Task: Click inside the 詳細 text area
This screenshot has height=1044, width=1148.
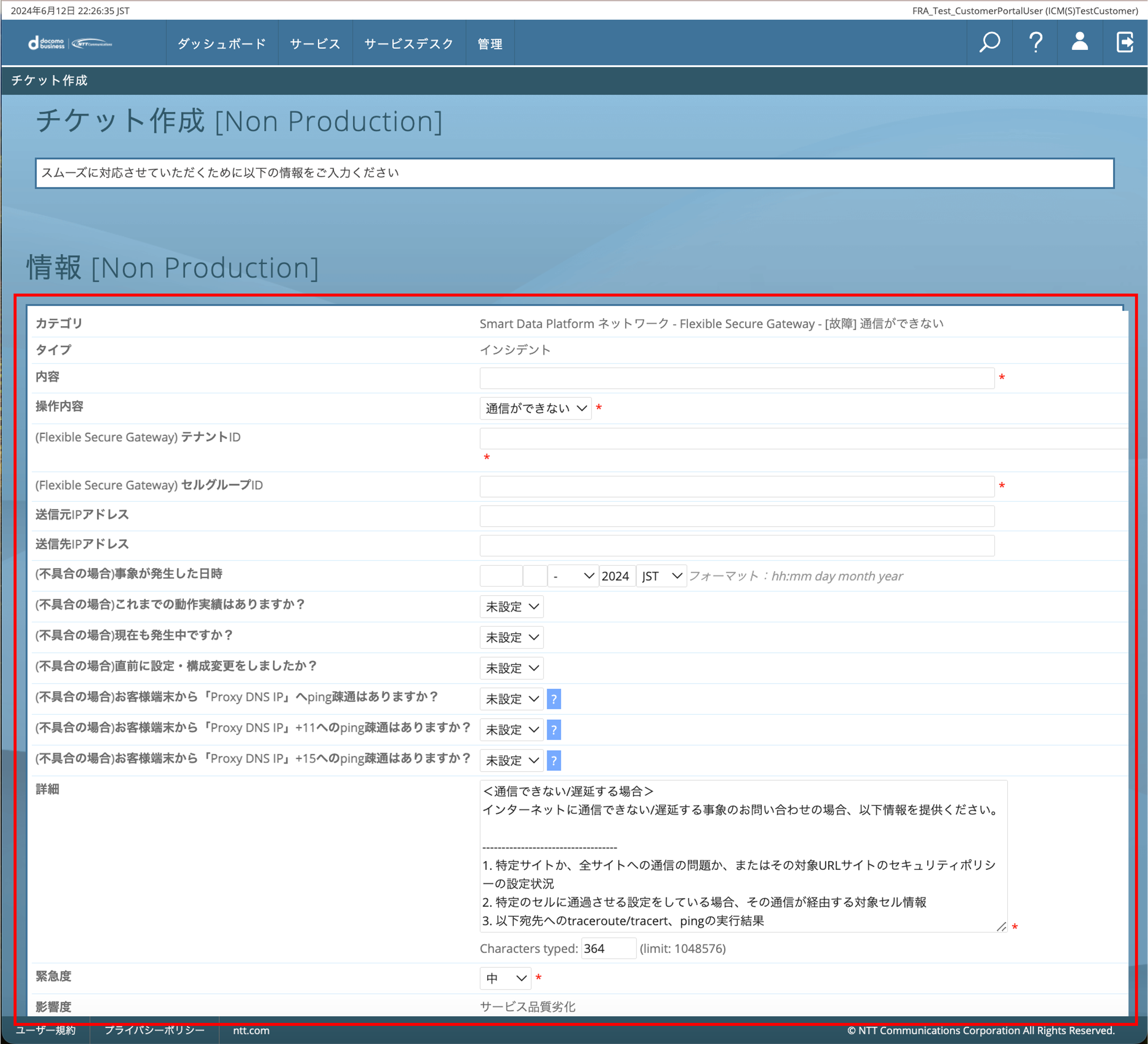Action: [743, 856]
